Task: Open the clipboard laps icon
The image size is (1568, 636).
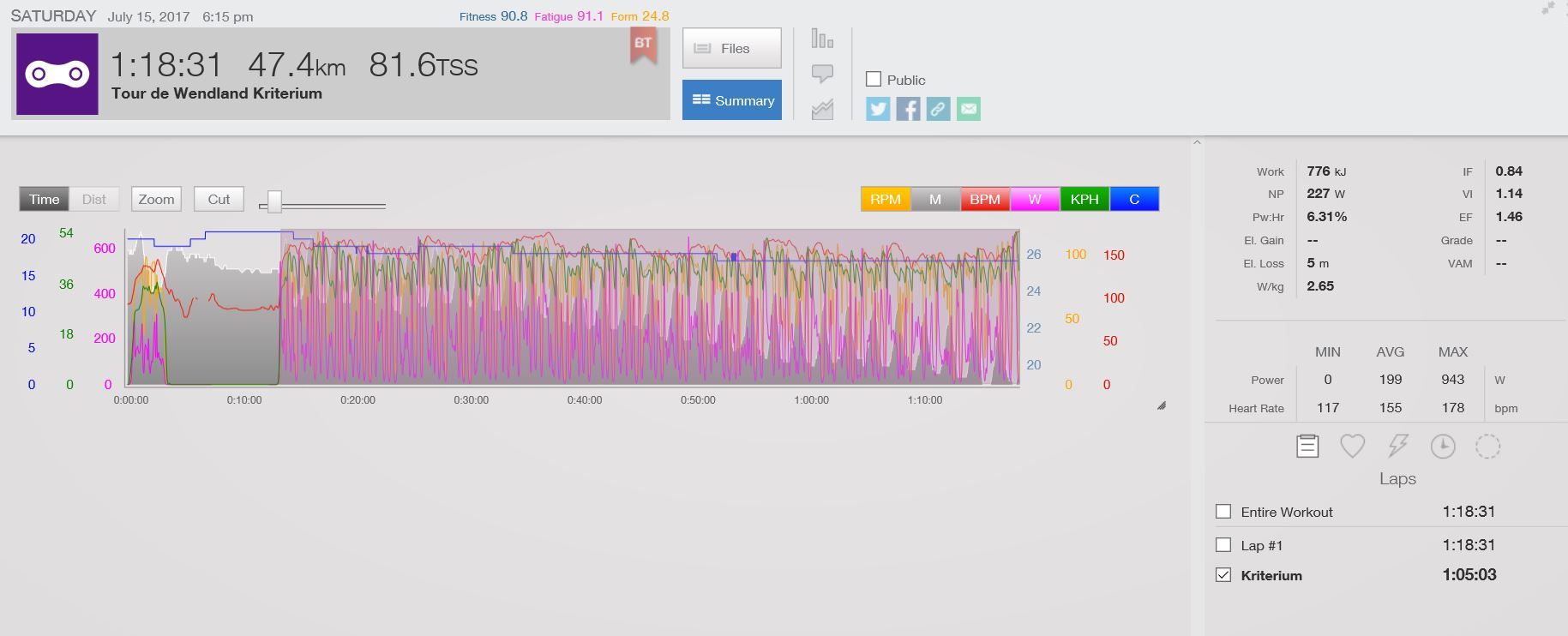Action: click(1307, 447)
